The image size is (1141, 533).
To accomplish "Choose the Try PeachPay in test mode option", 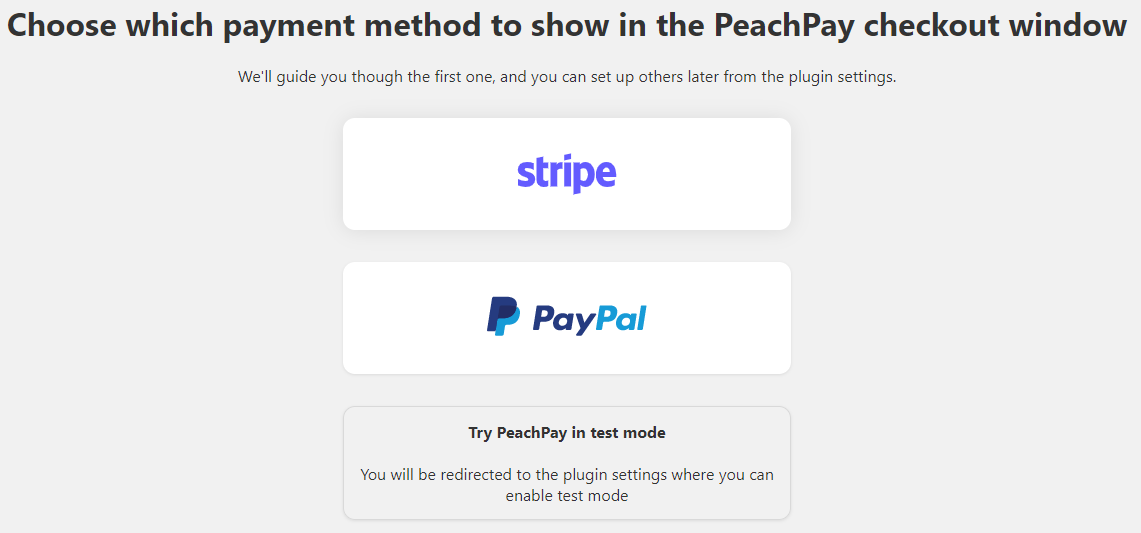I will point(567,463).
